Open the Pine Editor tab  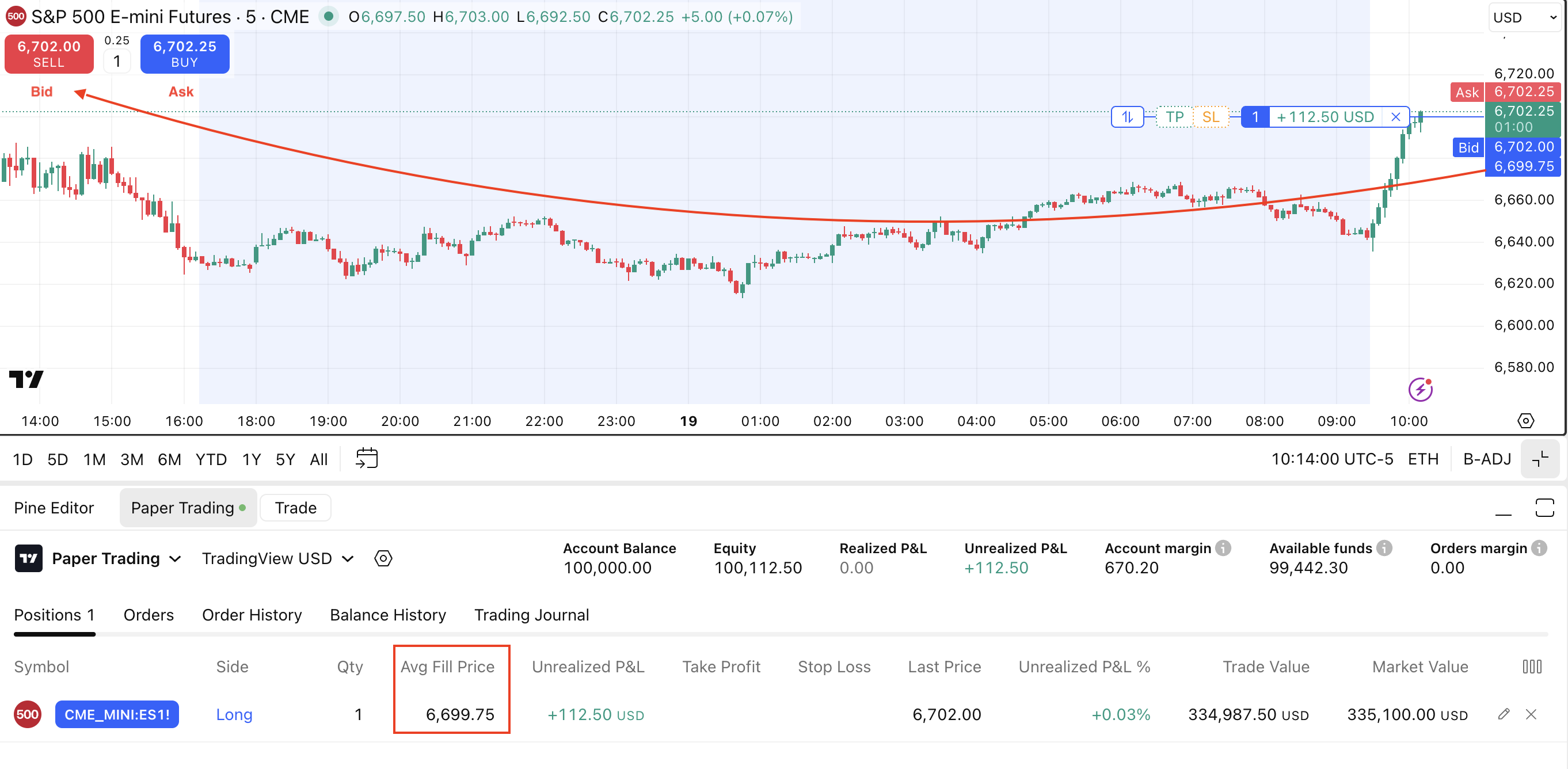pos(54,508)
